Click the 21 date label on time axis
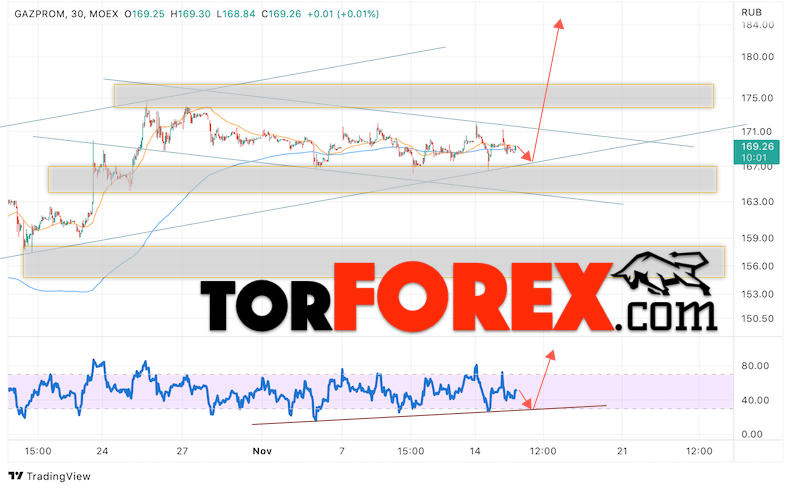Viewport: 791px width, 490px height. pos(623,451)
